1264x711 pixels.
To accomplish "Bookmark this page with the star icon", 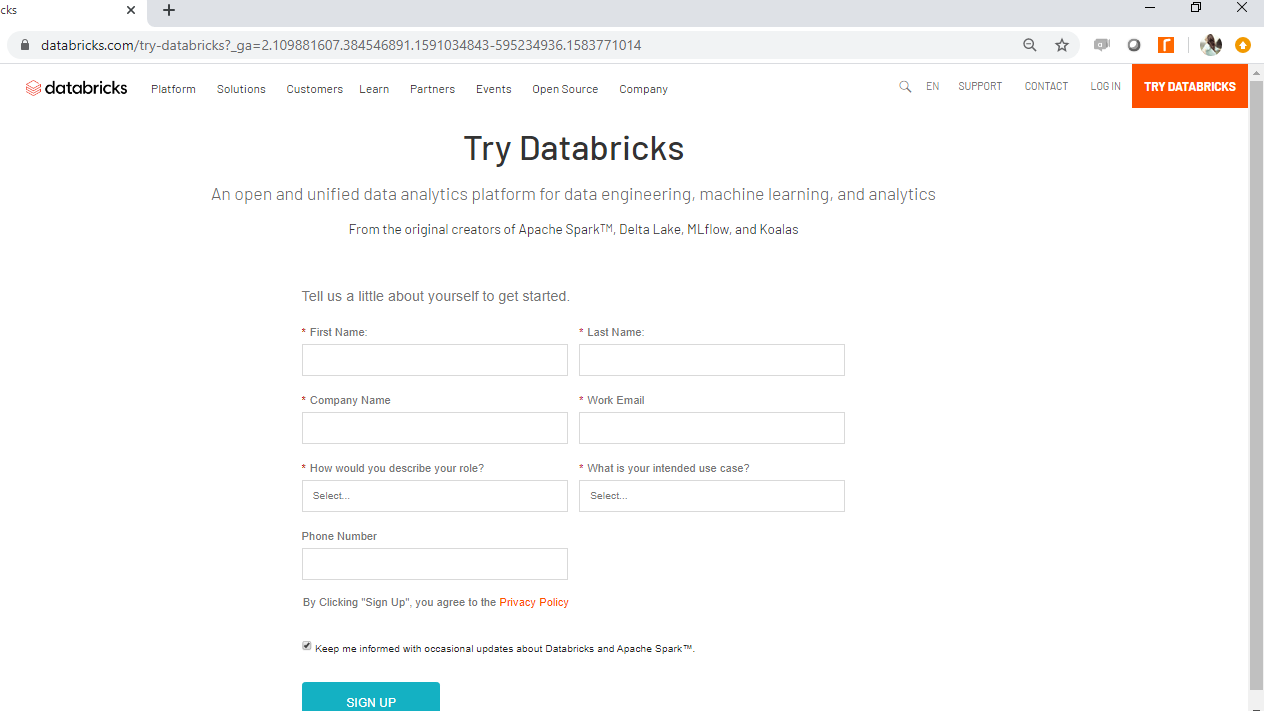I will [1062, 45].
